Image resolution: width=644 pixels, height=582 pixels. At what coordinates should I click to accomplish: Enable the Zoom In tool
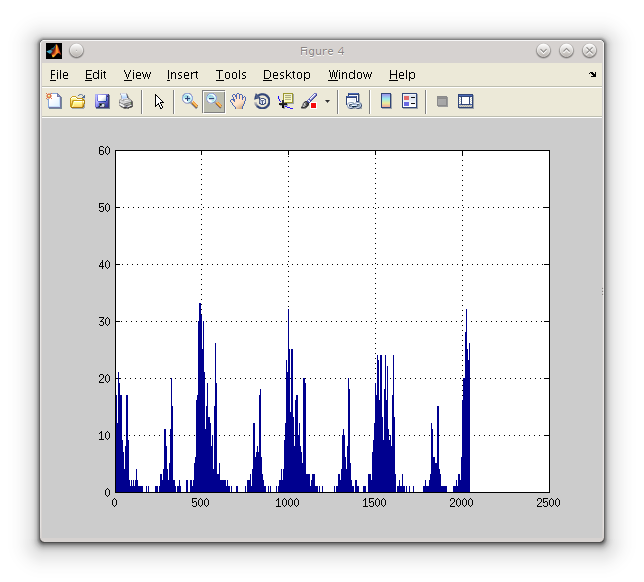click(189, 101)
